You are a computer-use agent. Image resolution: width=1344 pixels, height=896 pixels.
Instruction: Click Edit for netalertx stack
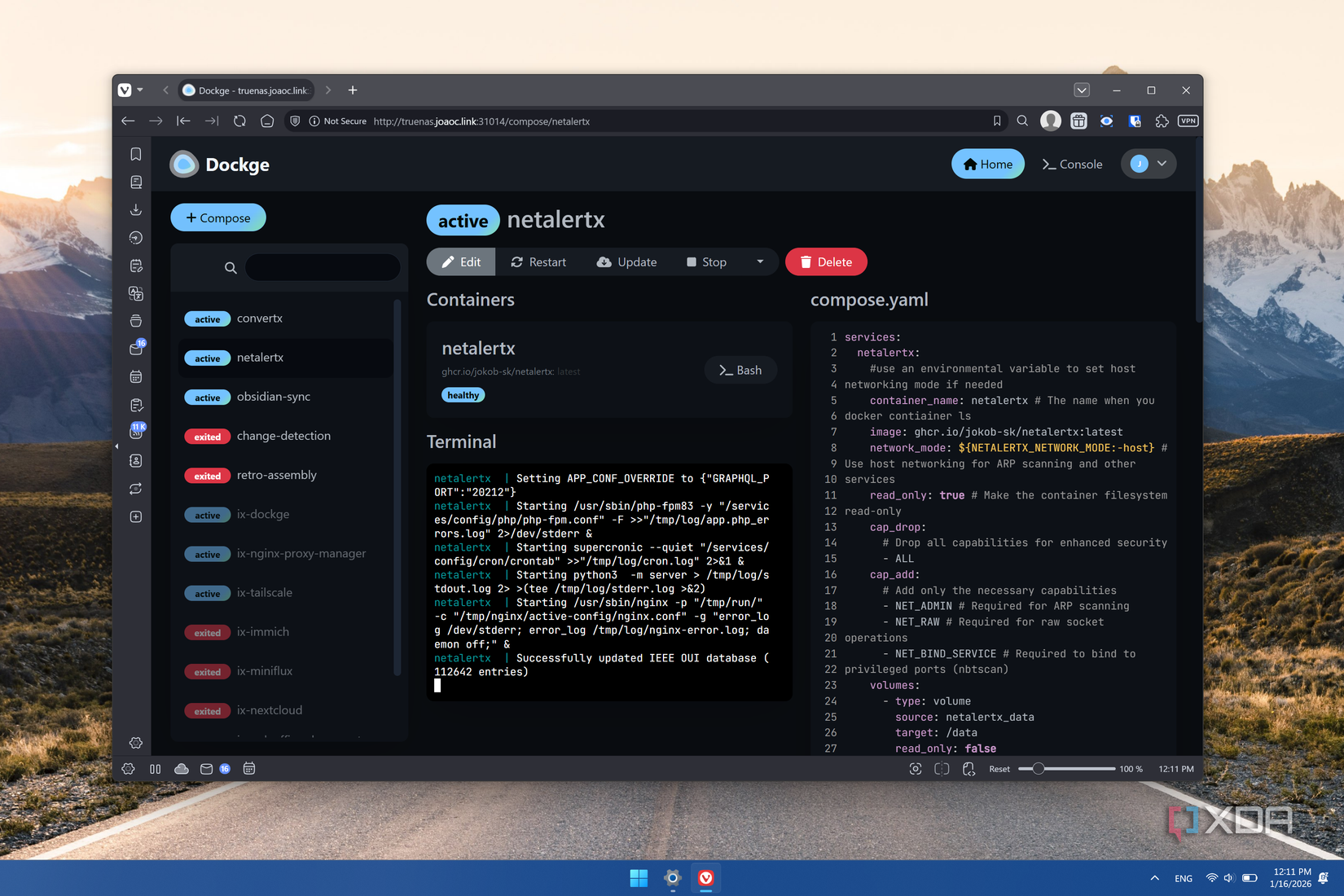[461, 261]
